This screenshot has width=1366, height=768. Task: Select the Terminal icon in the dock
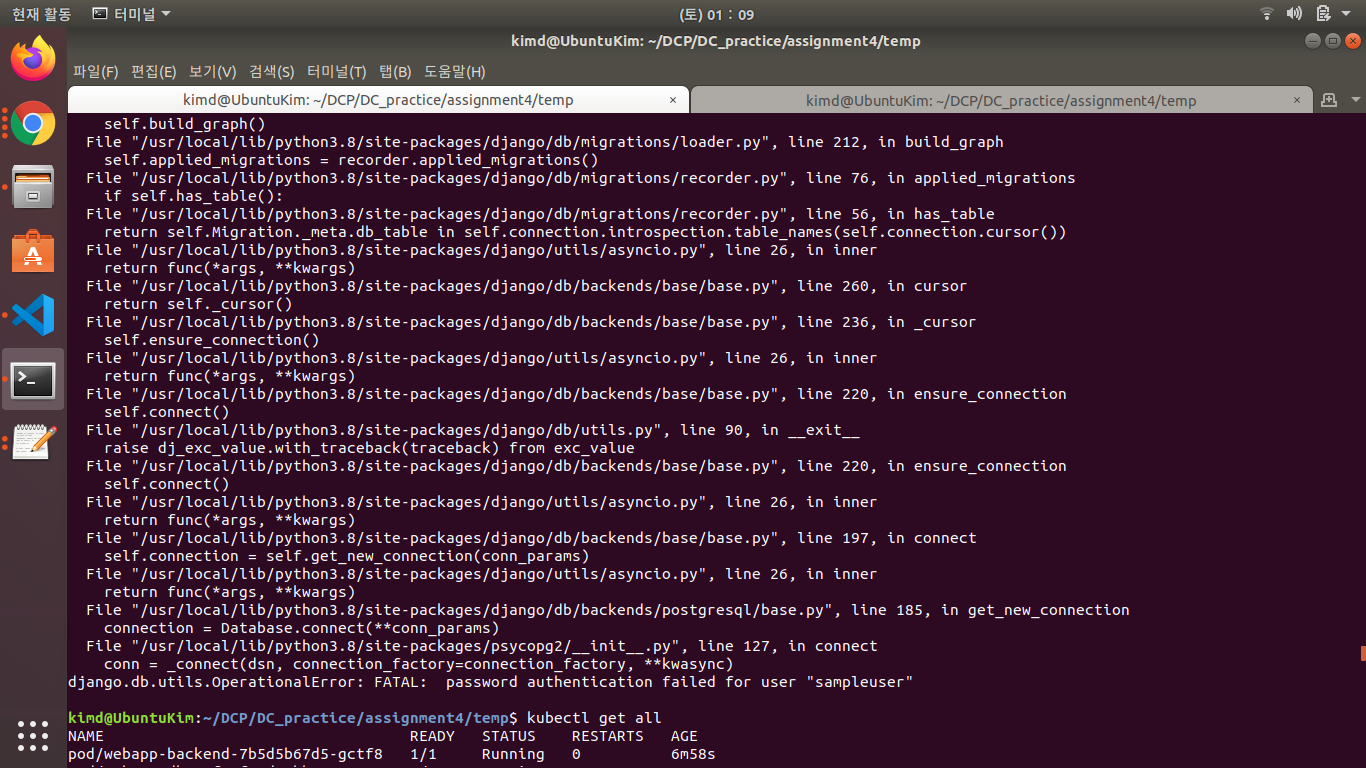33,379
